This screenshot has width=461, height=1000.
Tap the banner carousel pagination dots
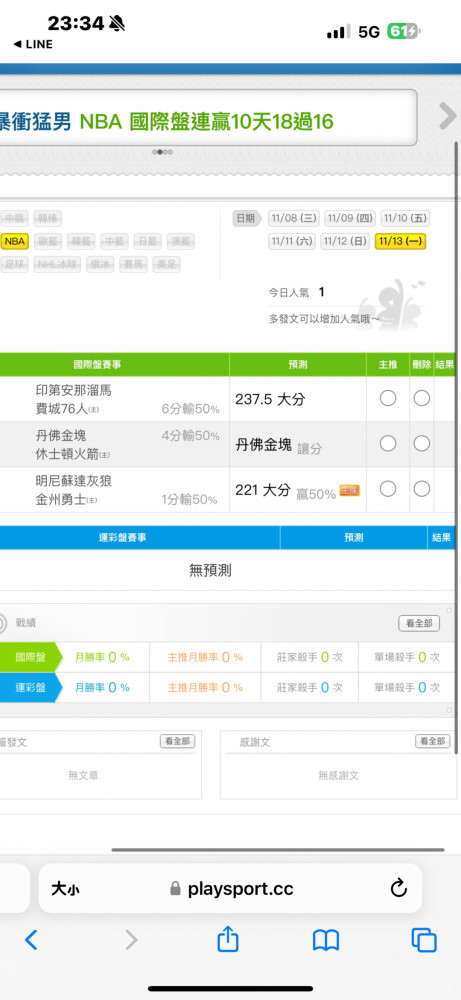163,152
